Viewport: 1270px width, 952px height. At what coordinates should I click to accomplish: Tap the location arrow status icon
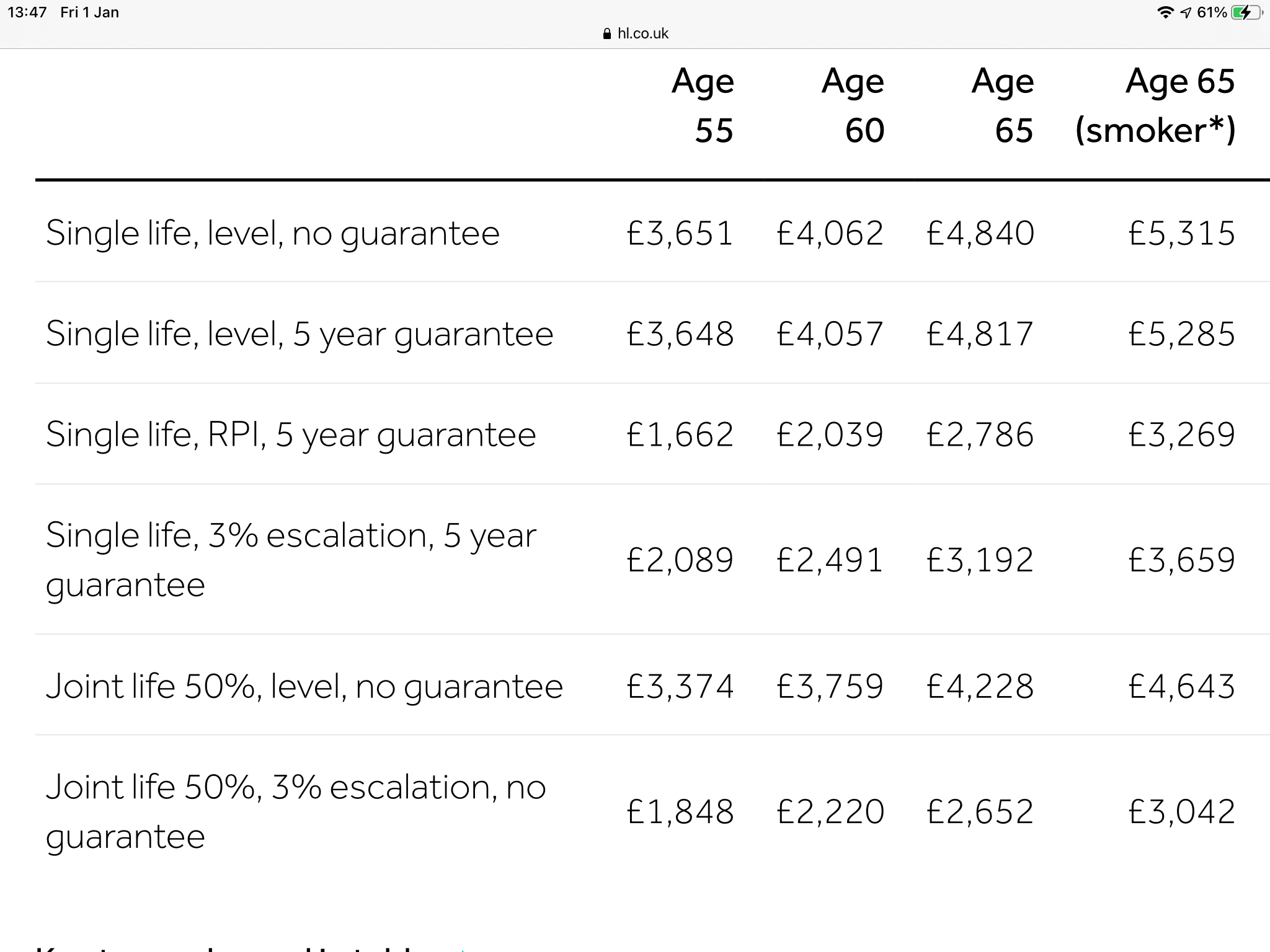pos(1186,13)
